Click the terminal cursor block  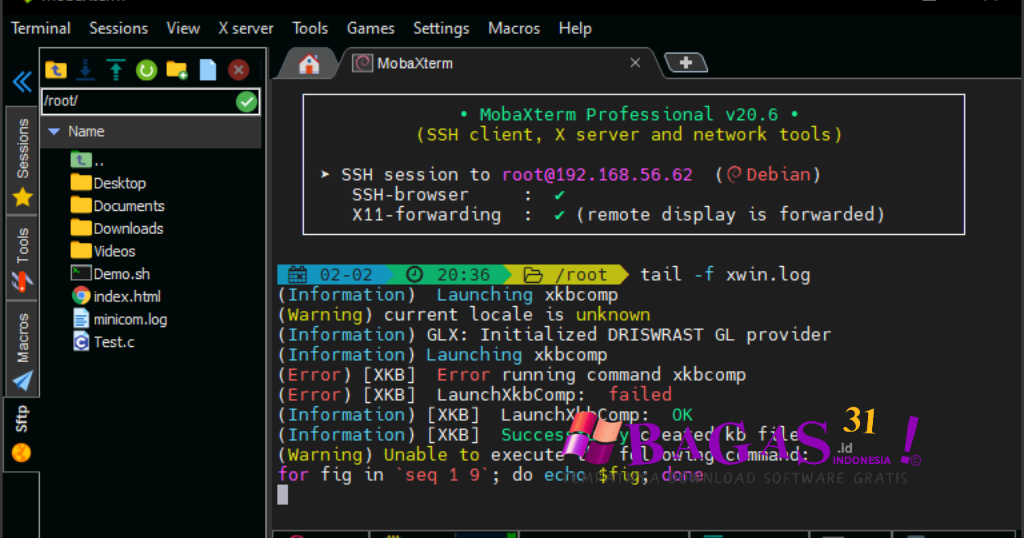tap(282, 494)
